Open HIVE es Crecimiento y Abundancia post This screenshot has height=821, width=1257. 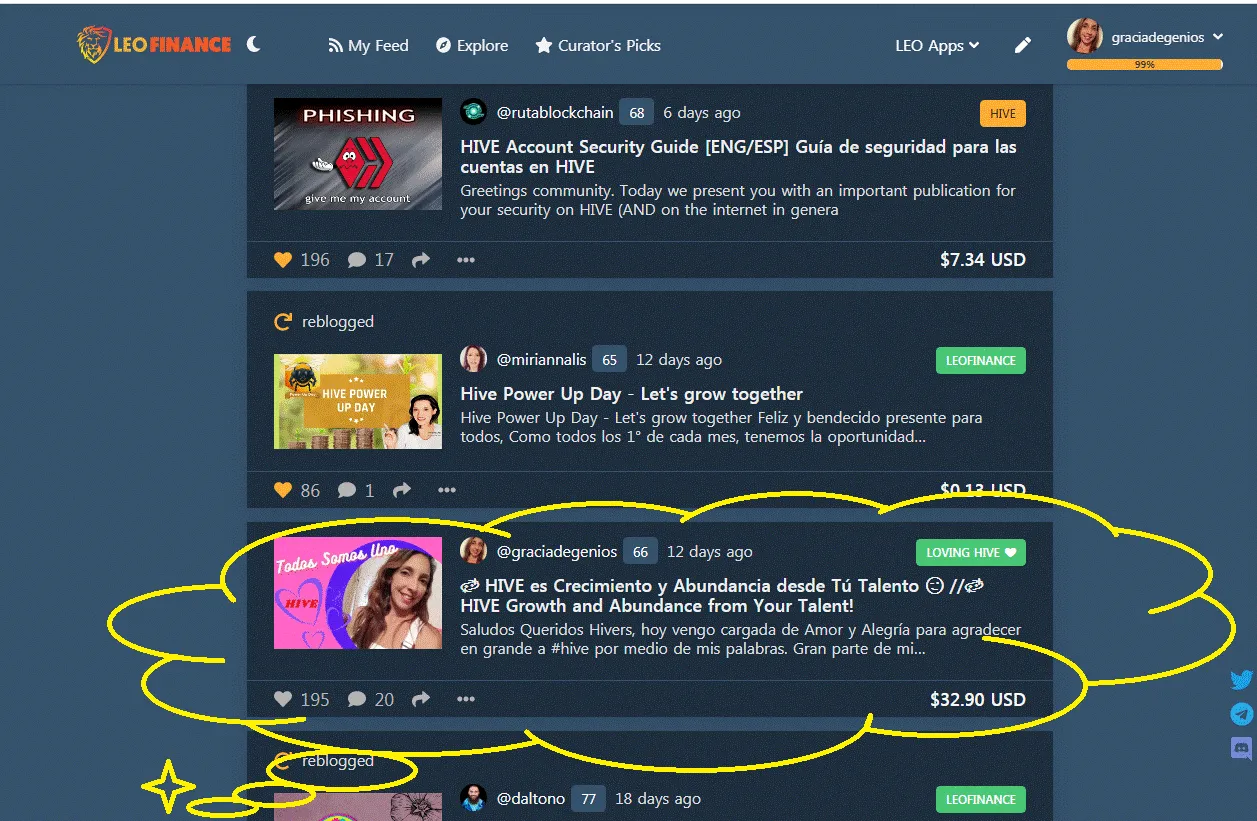[723, 596]
